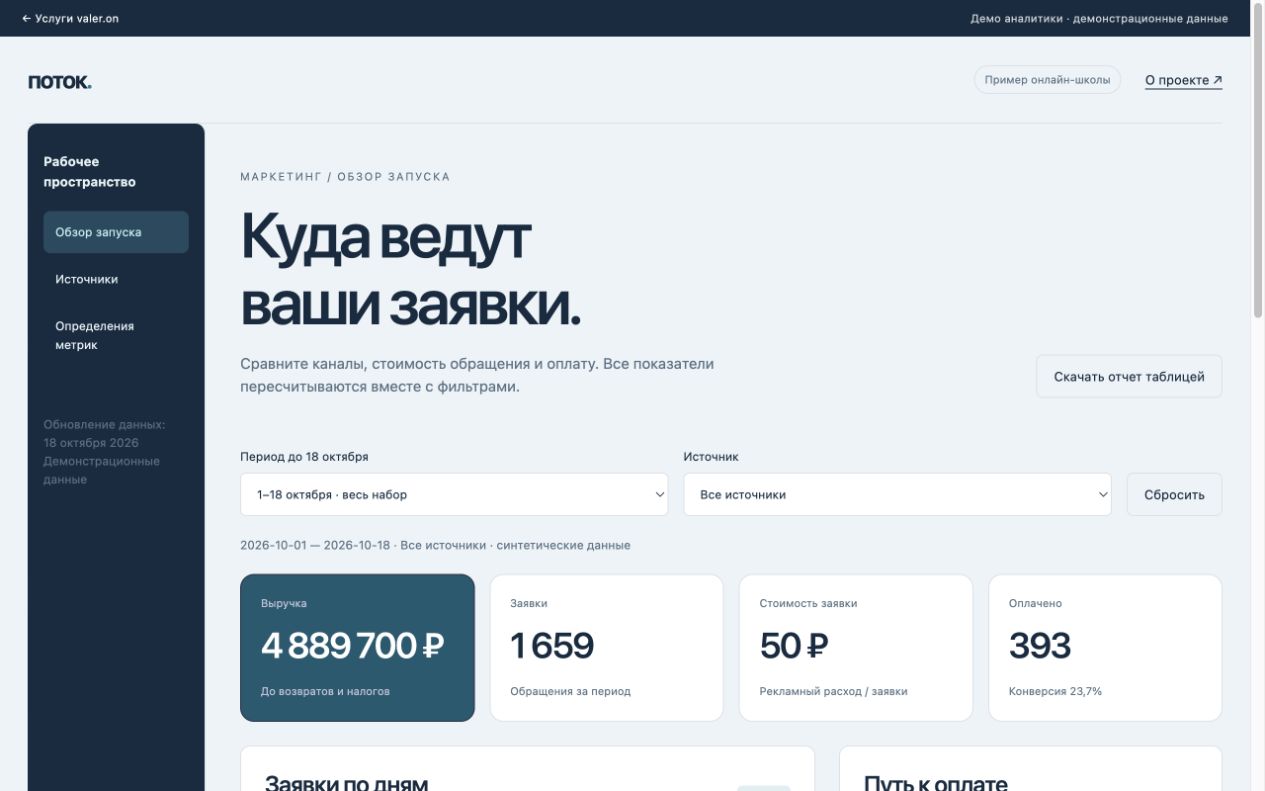Click 'Скачать отчет таблицей' button
This screenshot has height=791, width=1265.
(1129, 377)
